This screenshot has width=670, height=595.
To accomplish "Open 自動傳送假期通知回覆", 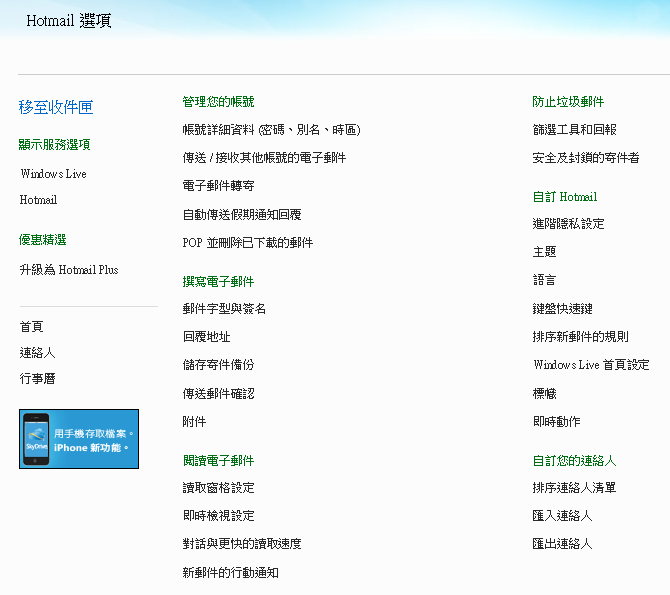I will [242, 214].
